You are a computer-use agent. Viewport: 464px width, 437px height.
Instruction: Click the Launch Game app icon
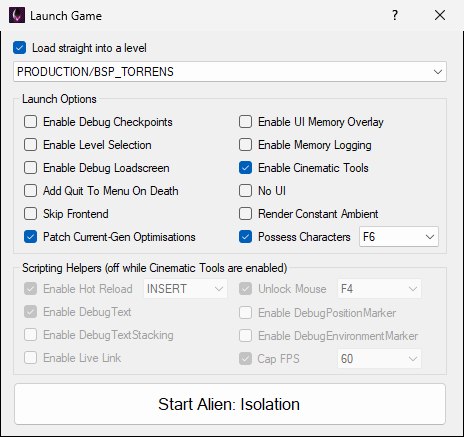click(x=17, y=15)
